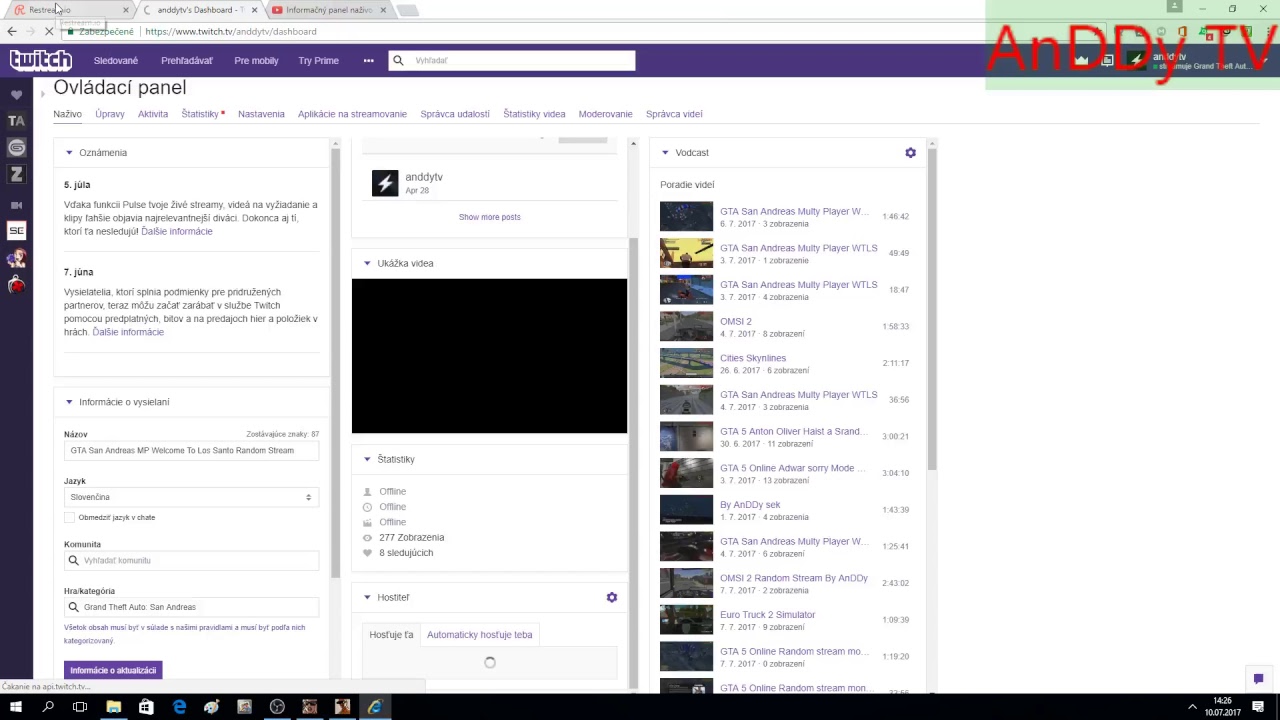Screen dimensions: 1280x720
Task: Open Windows taskbar search
Action: click(x=48, y=707)
